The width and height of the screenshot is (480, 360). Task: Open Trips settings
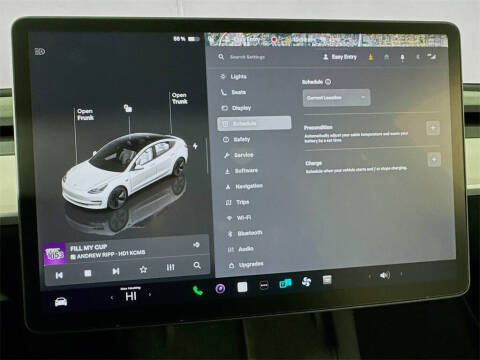(x=238, y=202)
